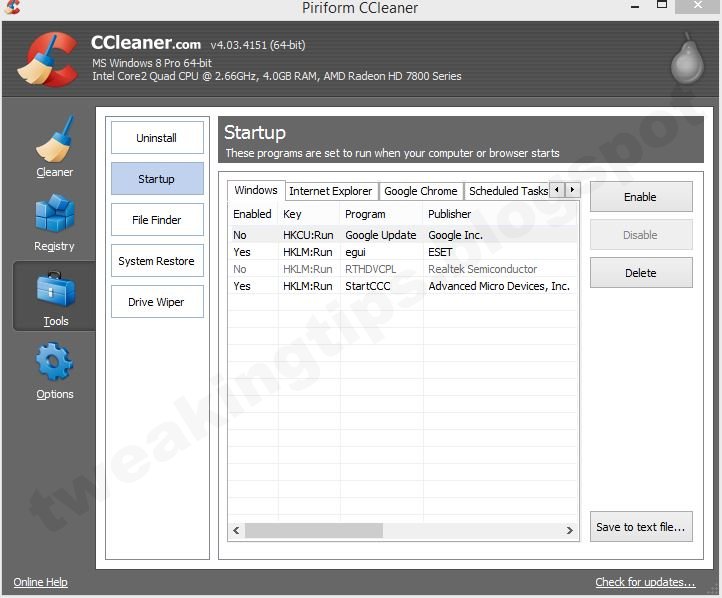Click Enabled value in egui row
The height and width of the screenshot is (598, 722).
tap(242, 252)
